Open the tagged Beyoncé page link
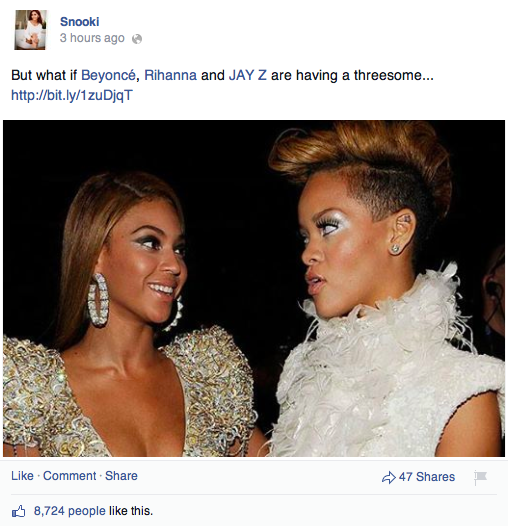 [x=108, y=75]
